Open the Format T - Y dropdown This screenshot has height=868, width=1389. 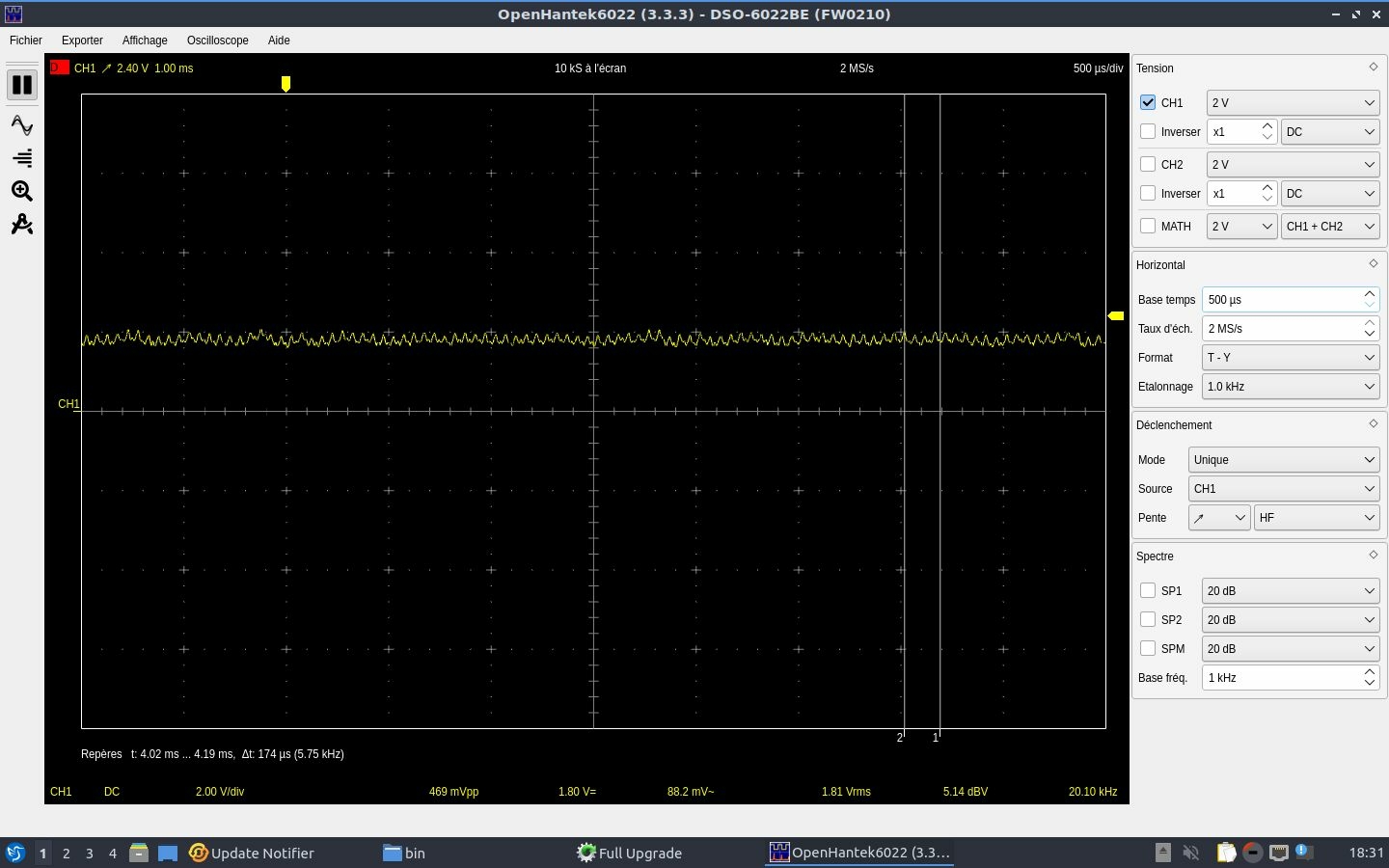pos(1291,357)
